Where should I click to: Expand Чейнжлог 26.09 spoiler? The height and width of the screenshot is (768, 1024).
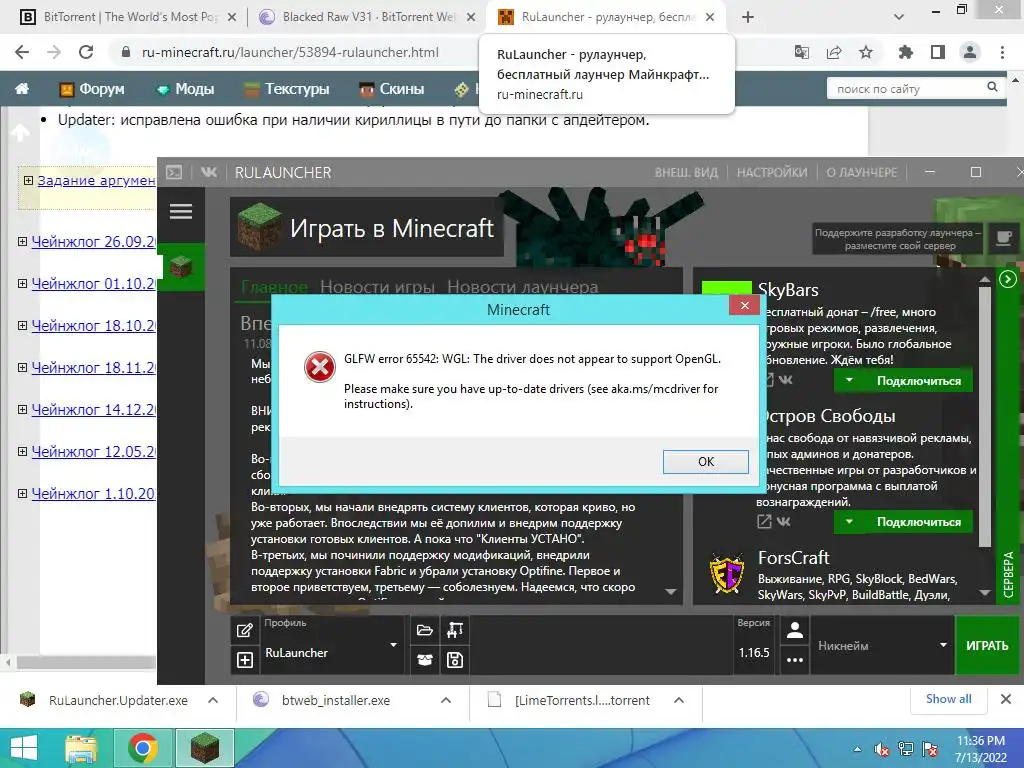pyautogui.click(x=22, y=242)
